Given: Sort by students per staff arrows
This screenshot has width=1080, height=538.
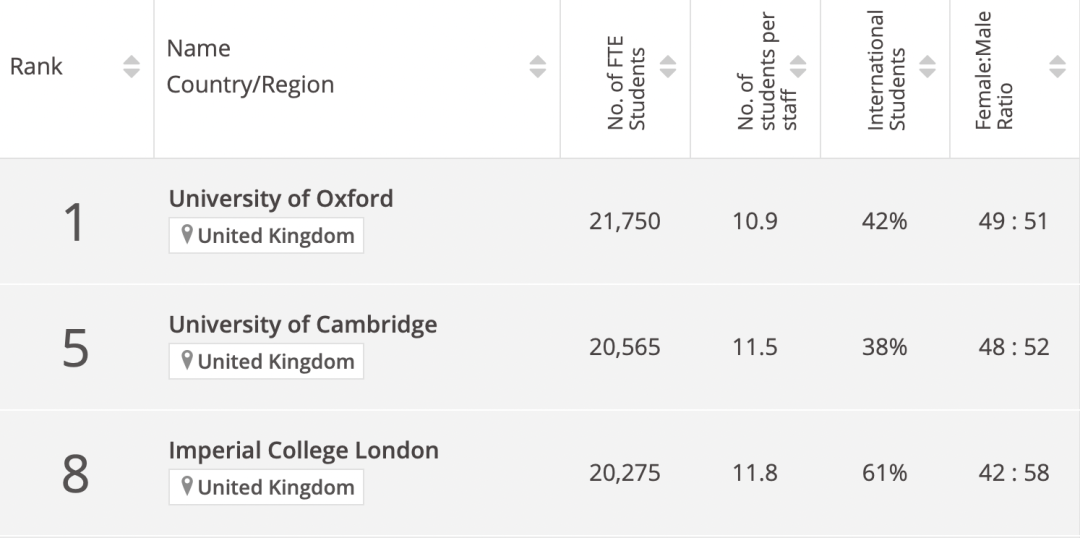Looking at the screenshot, I should pos(798,66).
